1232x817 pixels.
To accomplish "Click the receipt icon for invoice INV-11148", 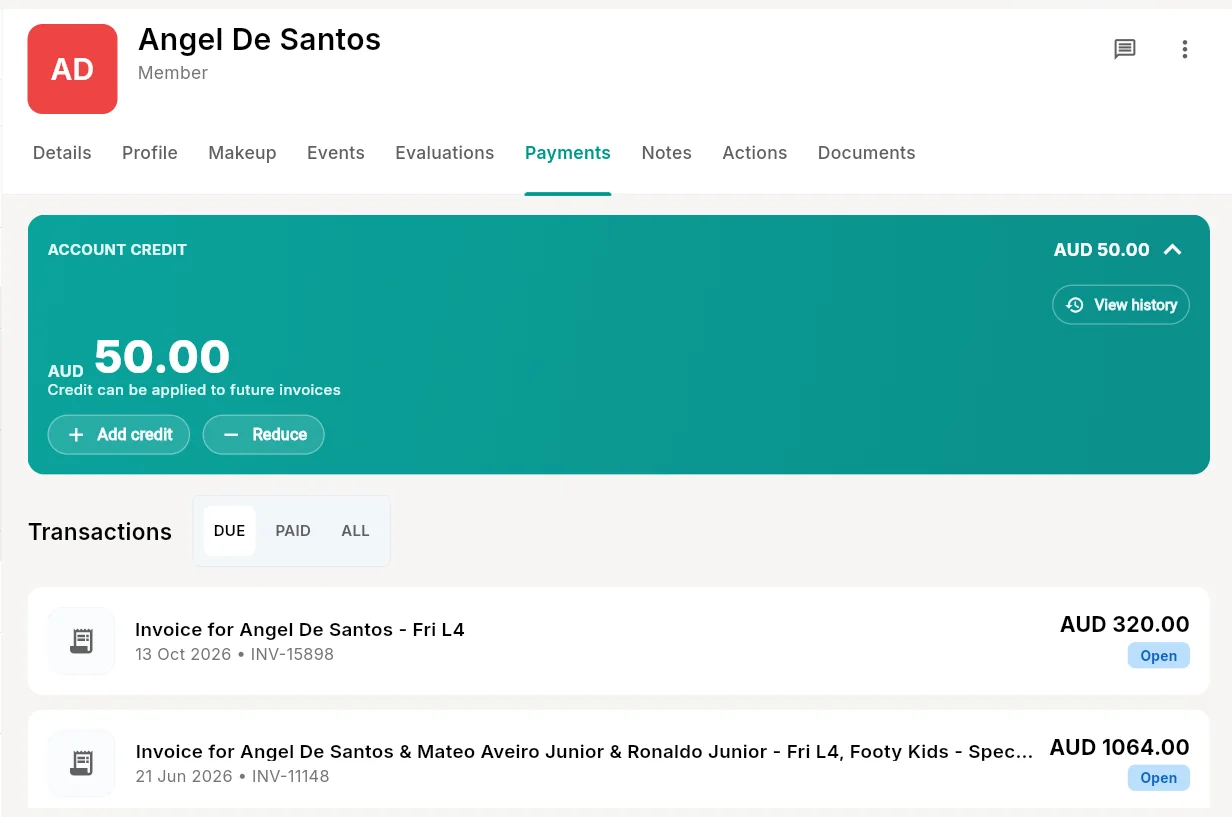I will click(x=81, y=764).
